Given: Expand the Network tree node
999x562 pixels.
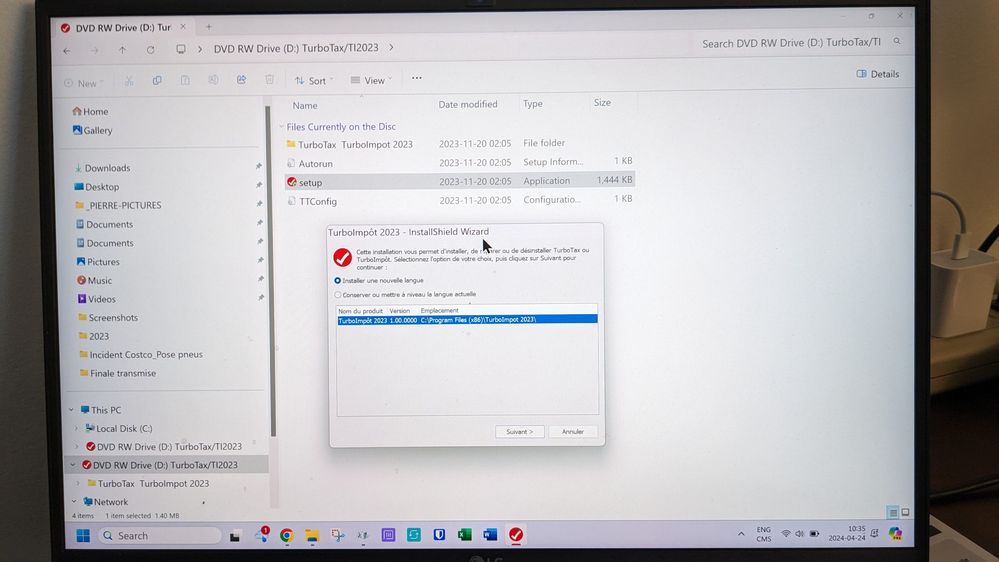Looking at the screenshot, I should 75,502.
